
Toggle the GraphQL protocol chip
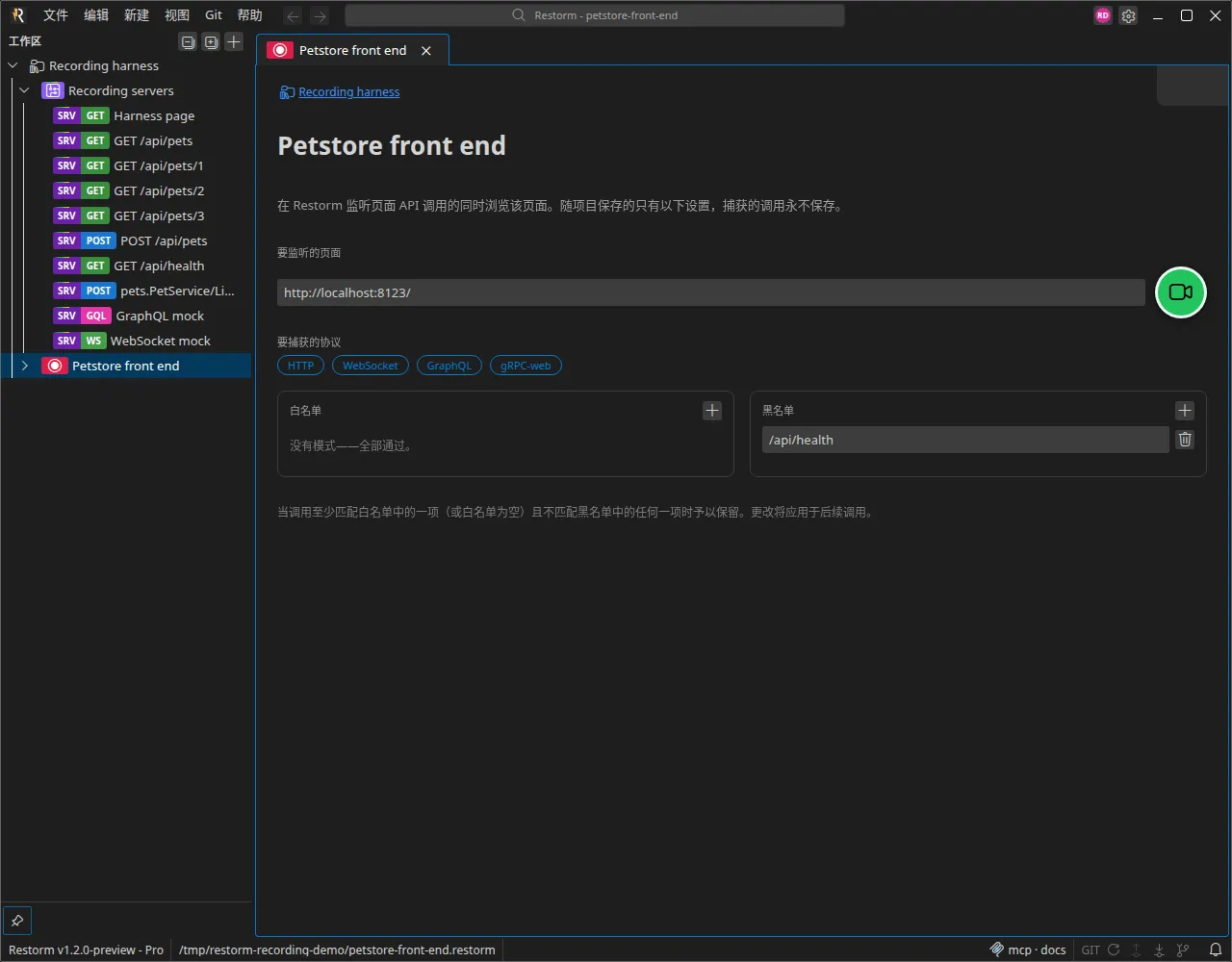pyautogui.click(x=449, y=366)
